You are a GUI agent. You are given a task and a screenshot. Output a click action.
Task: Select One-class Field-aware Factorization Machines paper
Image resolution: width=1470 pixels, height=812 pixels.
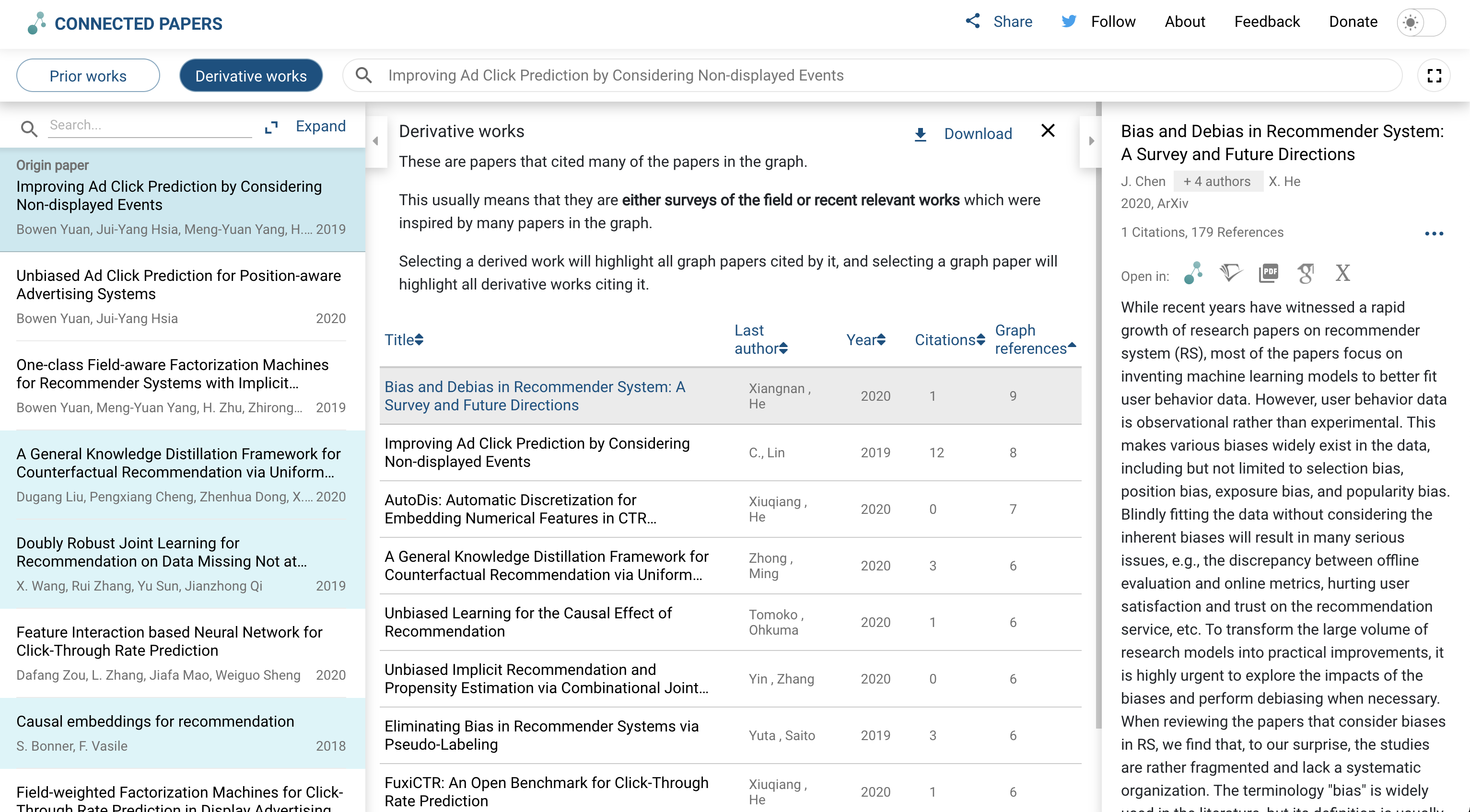point(183,385)
